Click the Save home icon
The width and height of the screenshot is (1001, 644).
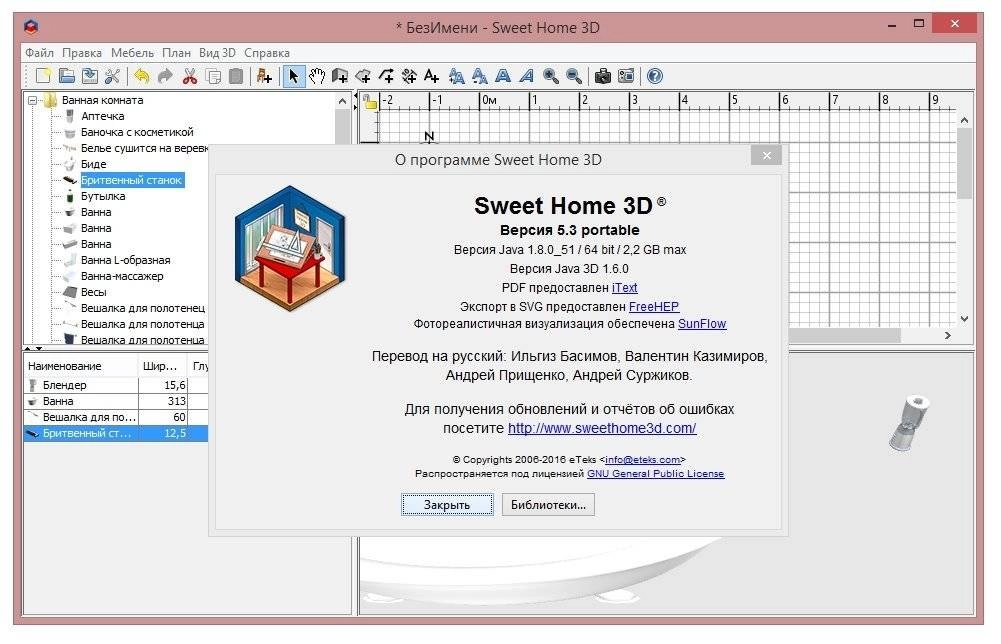tap(89, 76)
